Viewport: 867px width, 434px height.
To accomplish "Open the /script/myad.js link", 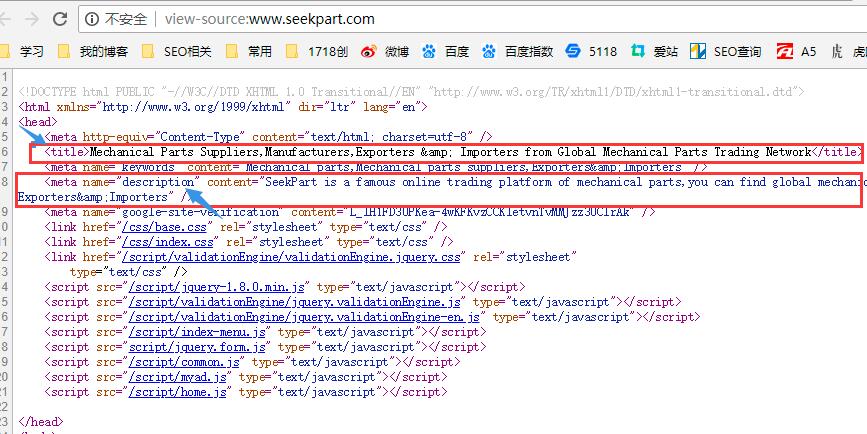I will tap(178, 377).
